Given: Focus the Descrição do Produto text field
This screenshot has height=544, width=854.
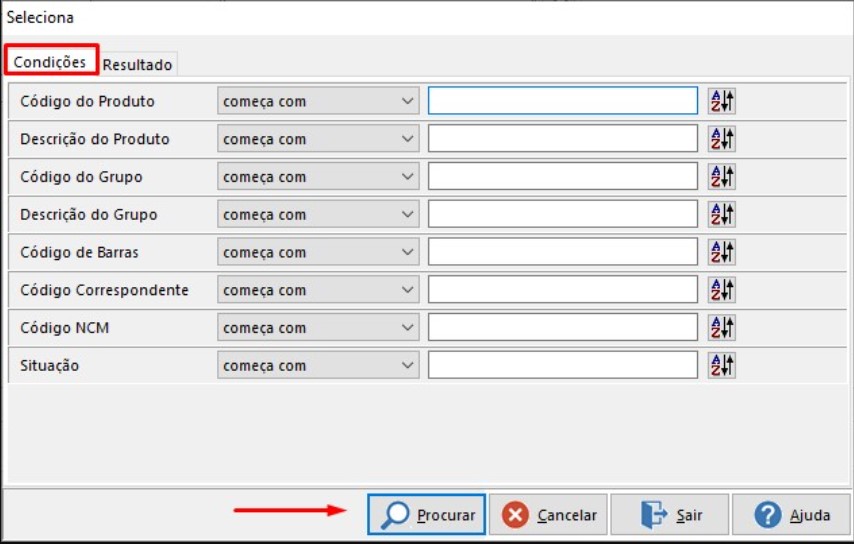Looking at the screenshot, I should click(x=563, y=139).
